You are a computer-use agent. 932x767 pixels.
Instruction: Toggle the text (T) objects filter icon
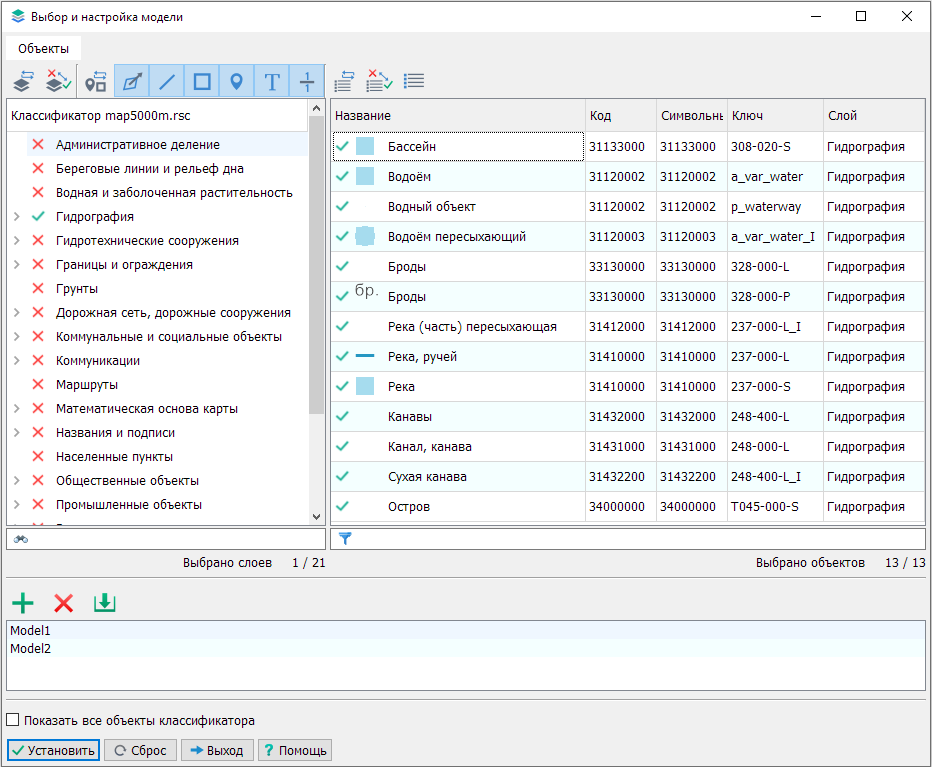[x=271, y=82]
